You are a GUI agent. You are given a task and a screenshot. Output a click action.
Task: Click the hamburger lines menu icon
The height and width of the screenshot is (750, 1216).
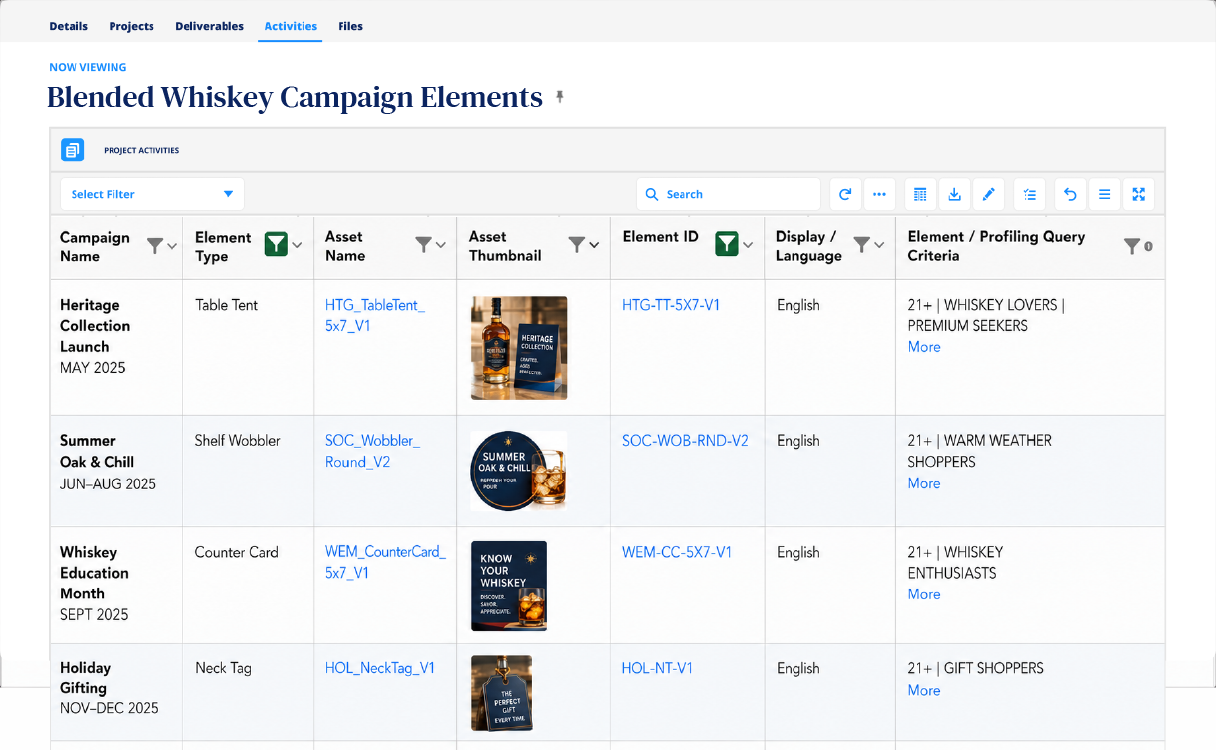[x=1104, y=194]
